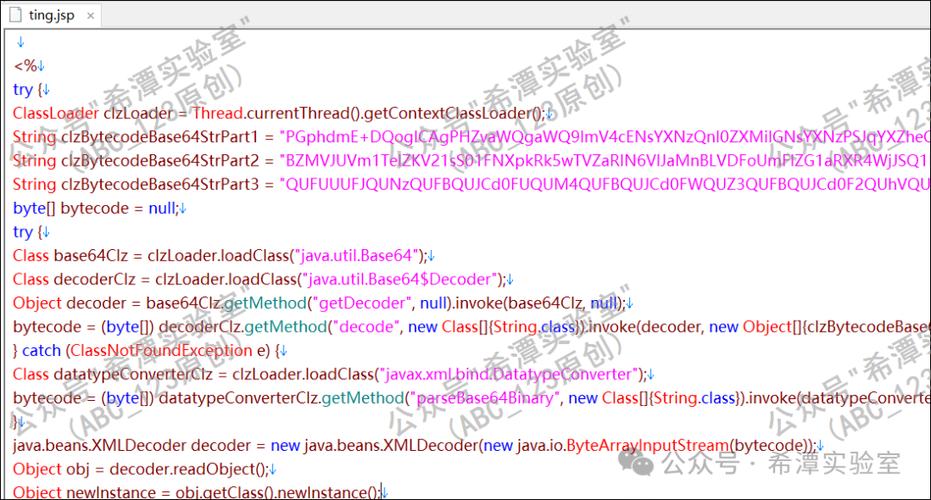The width and height of the screenshot is (931, 500).
Task: Click the 'decode' string literal
Action: point(366,327)
